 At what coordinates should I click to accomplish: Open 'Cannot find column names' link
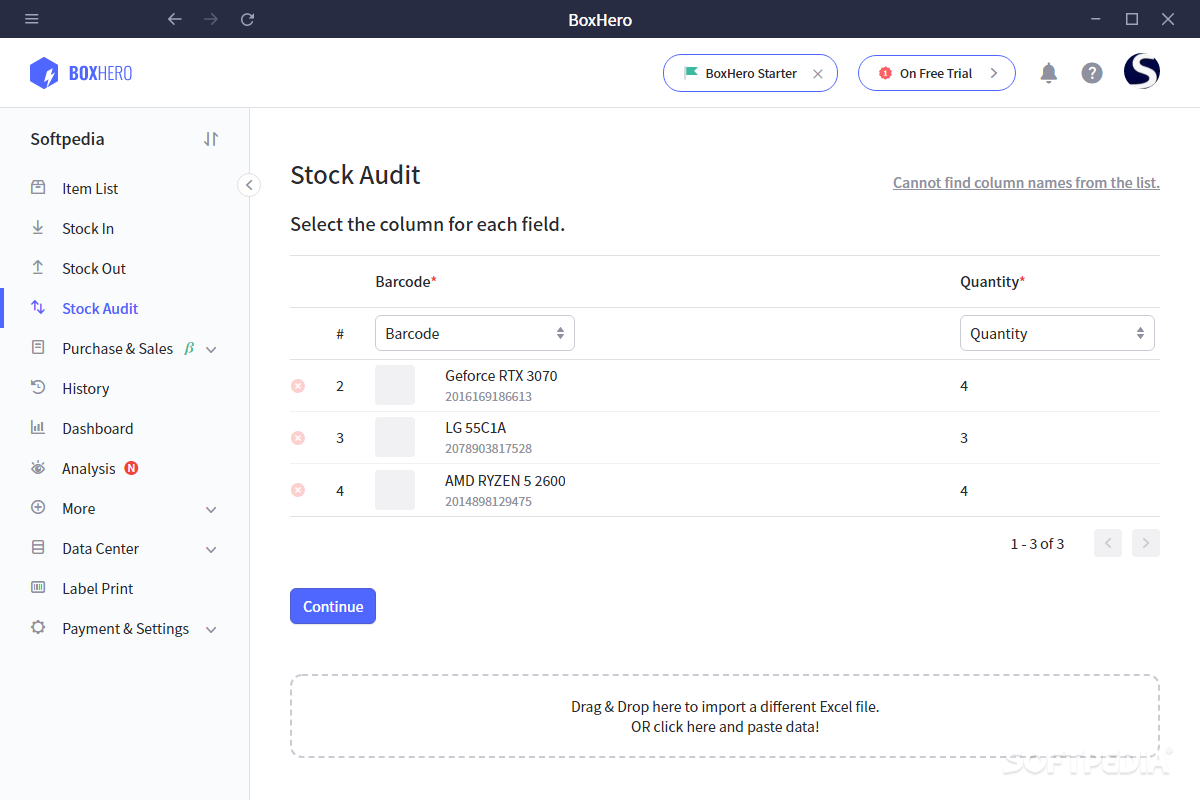coord(1026,182)
